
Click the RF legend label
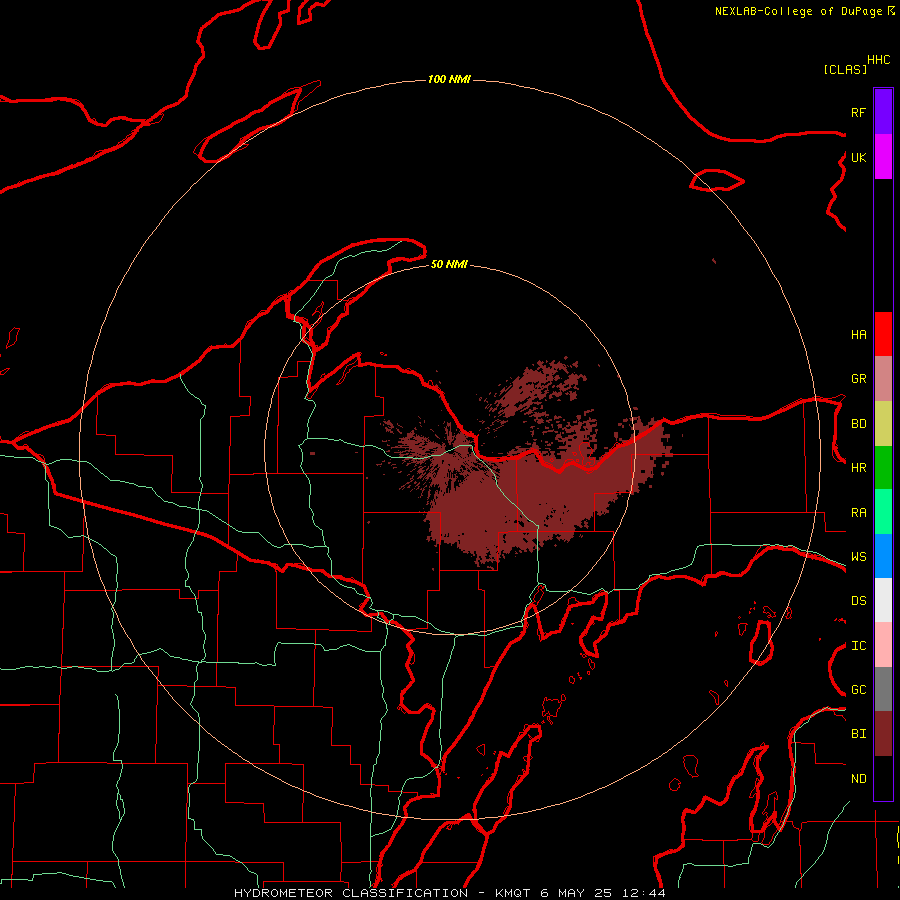coord(858,112)
